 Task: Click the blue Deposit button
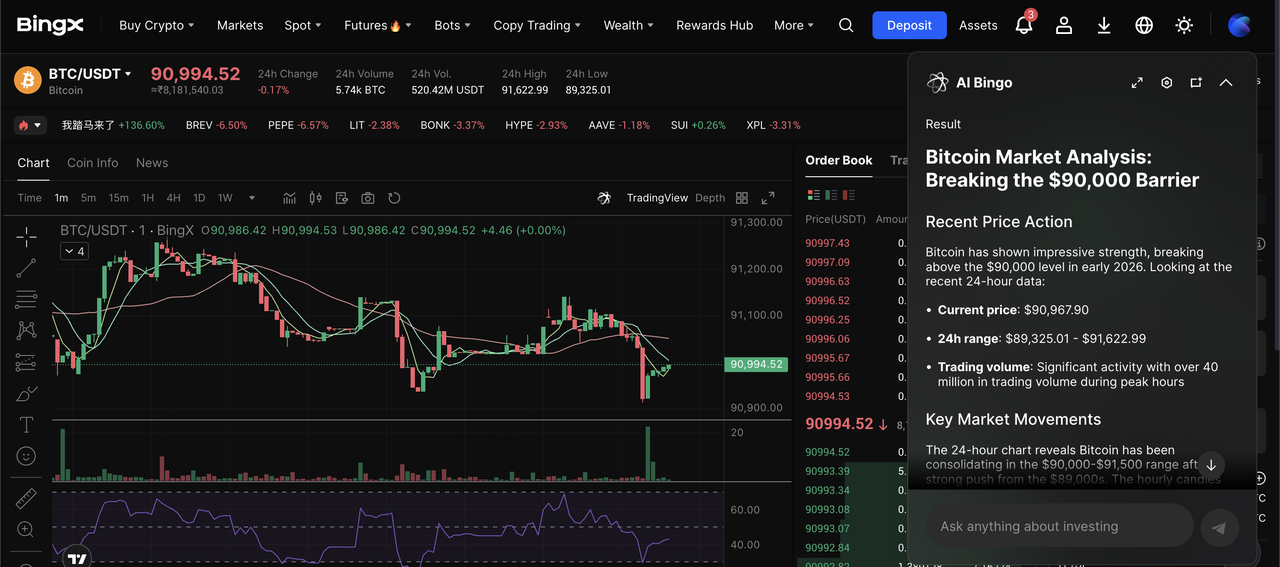click(909, 25)
